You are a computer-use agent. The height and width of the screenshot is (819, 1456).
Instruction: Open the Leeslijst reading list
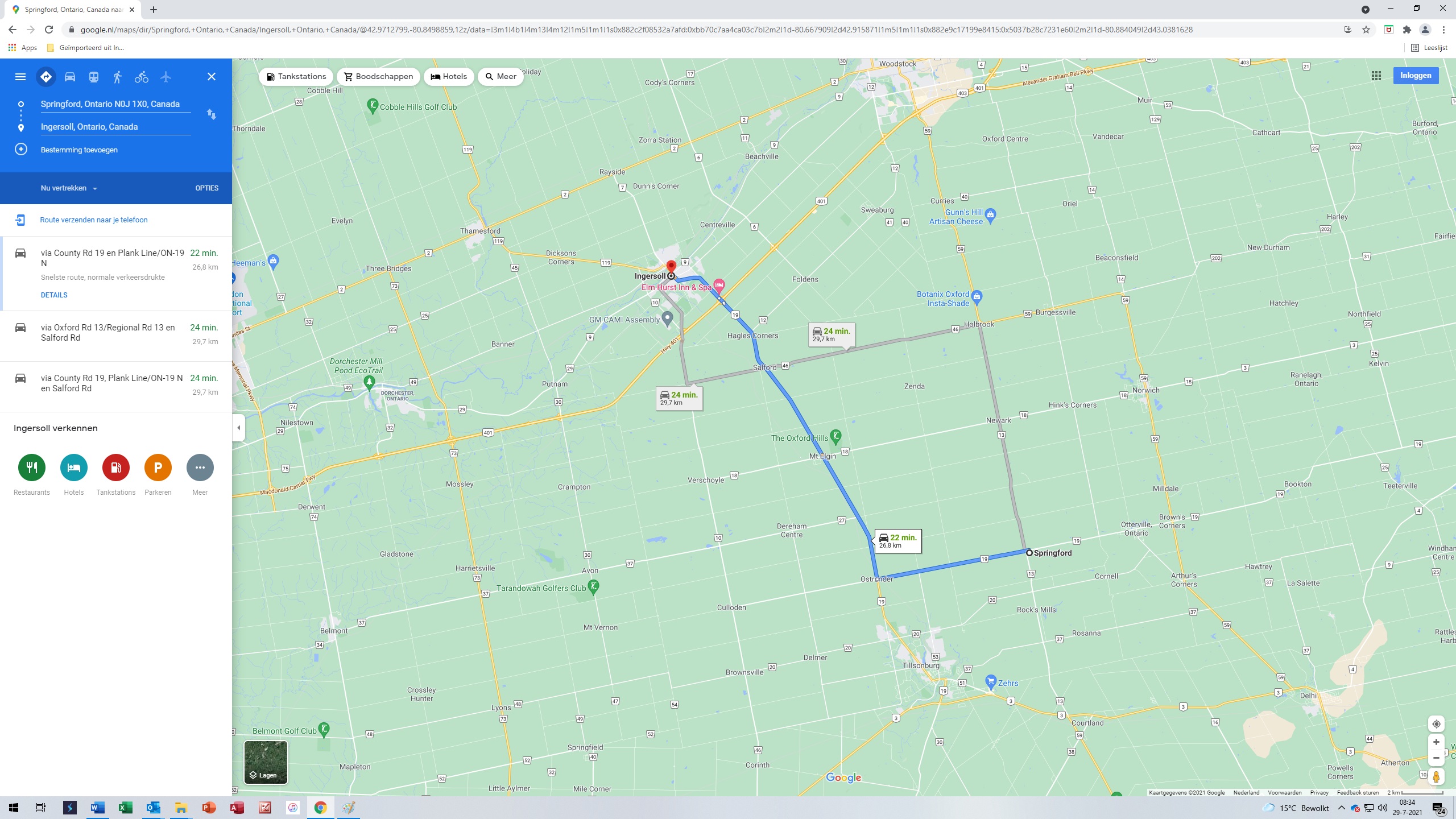pyautogui.click(x=1430, y=48)
